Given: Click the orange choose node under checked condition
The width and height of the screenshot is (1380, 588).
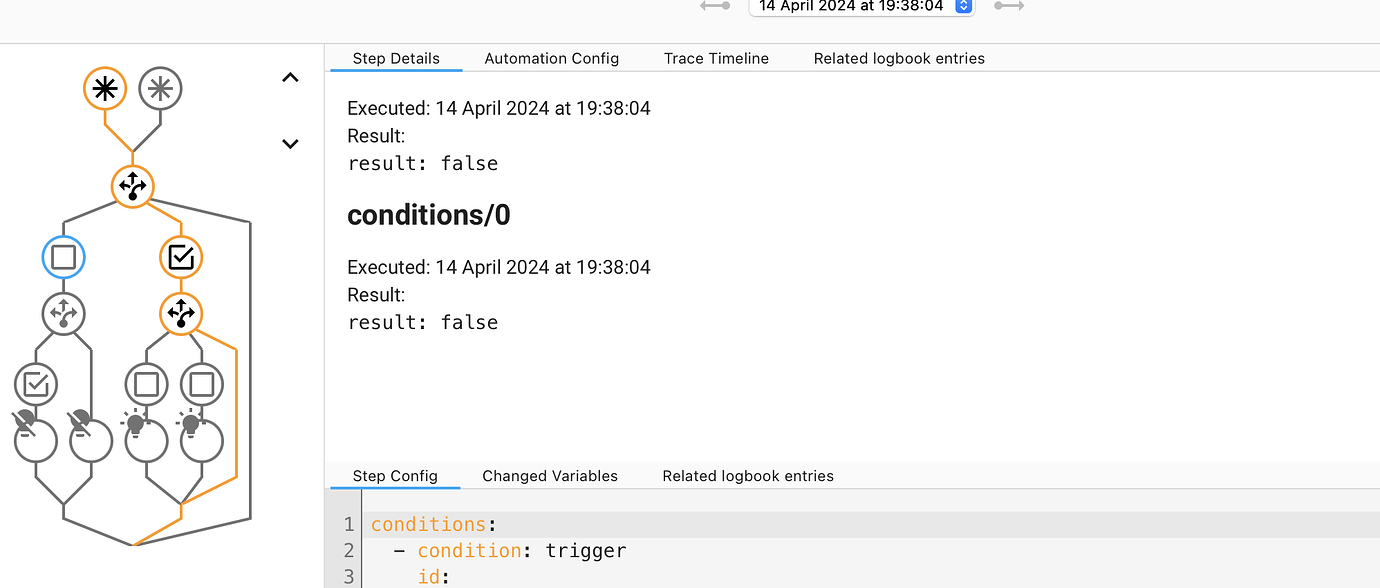Looking at the screenshot, I should (x=181, y=313).
